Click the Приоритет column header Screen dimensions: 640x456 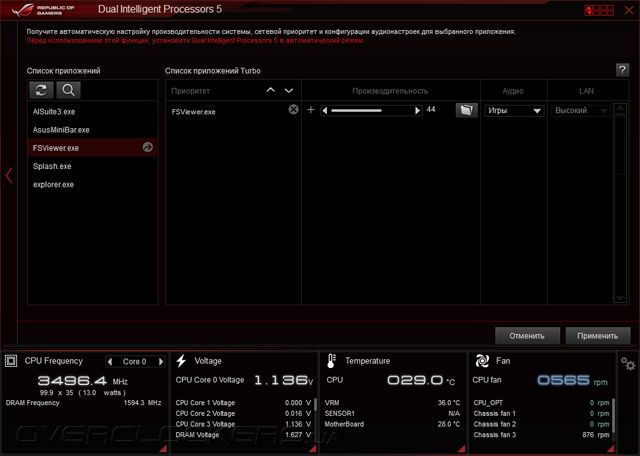click(x=191, y=91)
